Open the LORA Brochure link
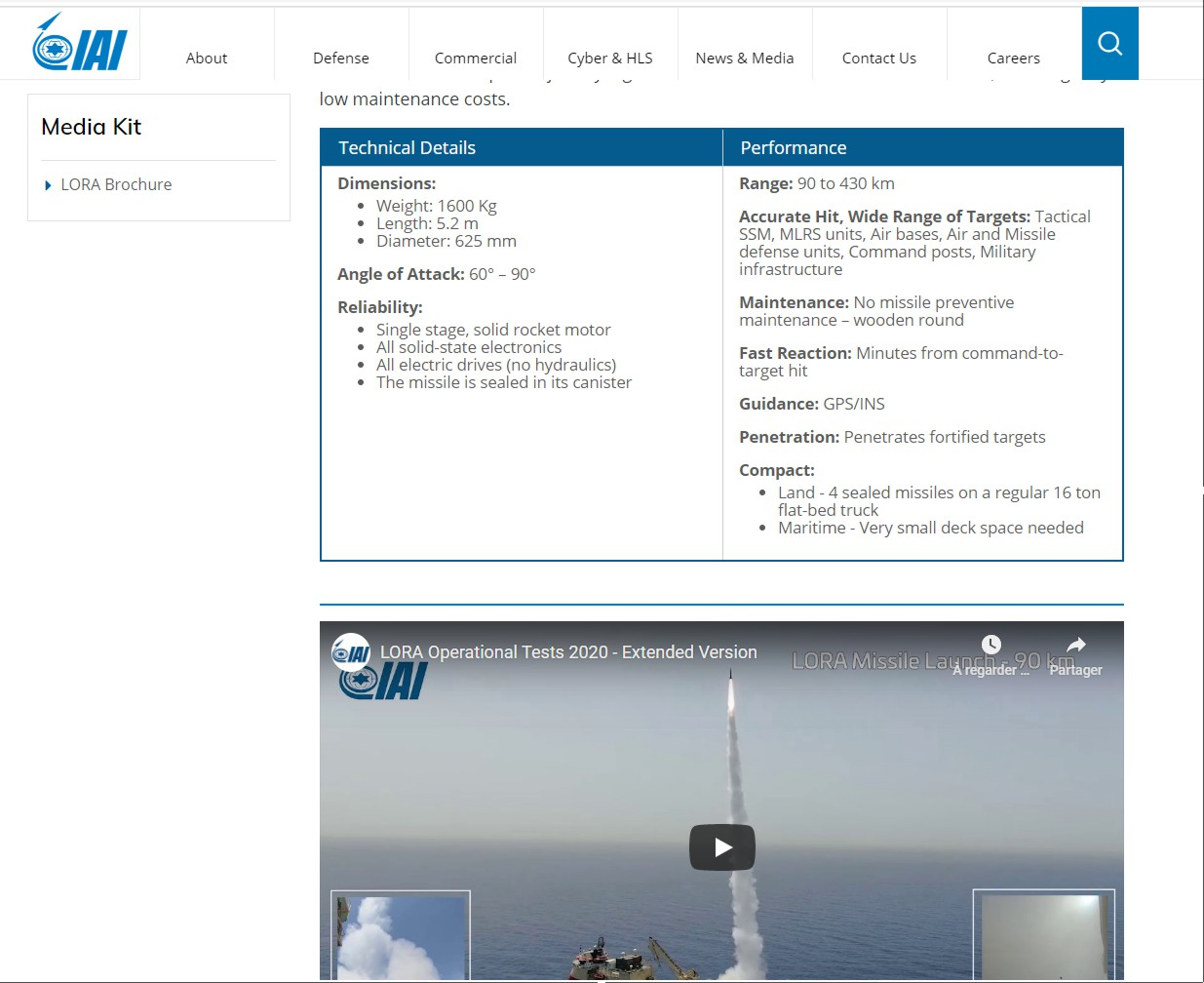This screenshot has height=983, width=1204. click(116, 184)
